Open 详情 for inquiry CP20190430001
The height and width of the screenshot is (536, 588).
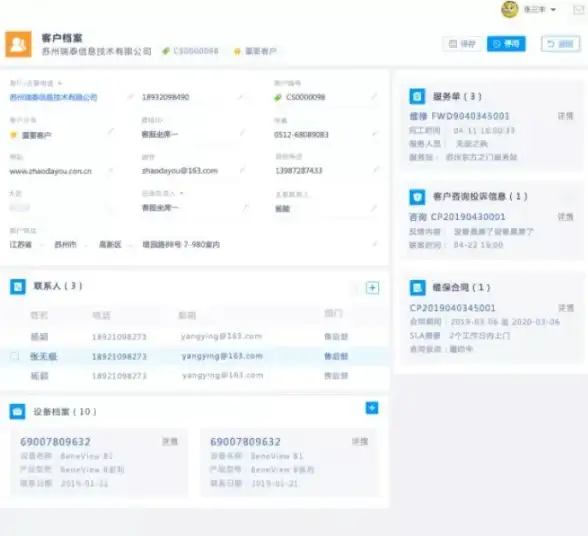tap(566, 217)
